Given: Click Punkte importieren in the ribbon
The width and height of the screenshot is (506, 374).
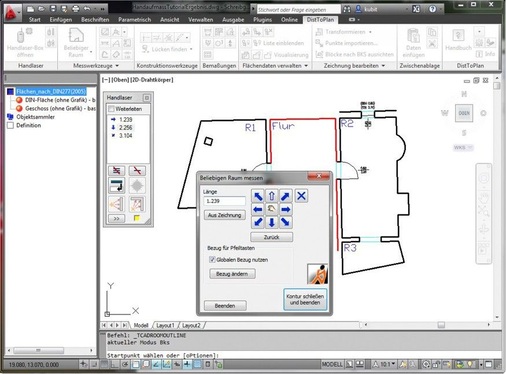Looking at the screenshot, I should (x=347, y=43).
